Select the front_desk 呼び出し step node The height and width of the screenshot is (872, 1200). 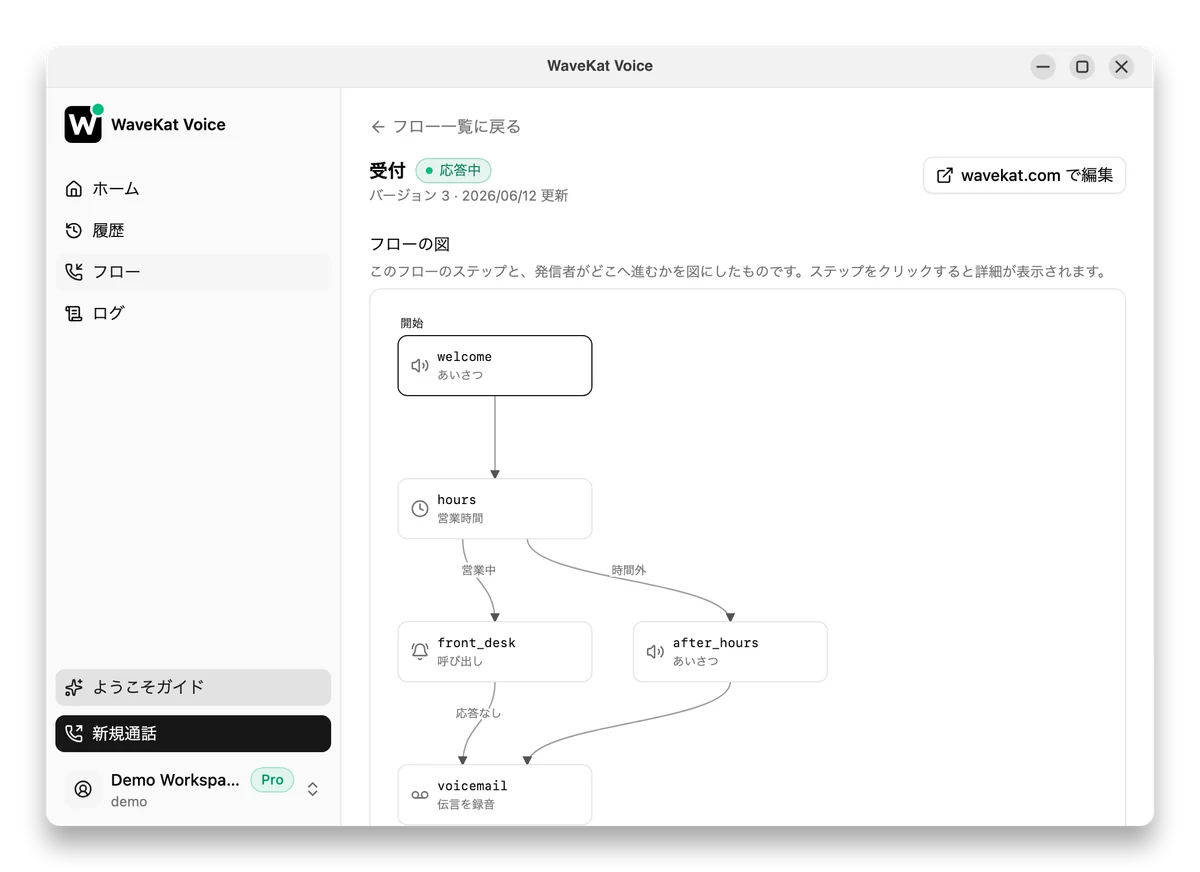pos(495,652)
